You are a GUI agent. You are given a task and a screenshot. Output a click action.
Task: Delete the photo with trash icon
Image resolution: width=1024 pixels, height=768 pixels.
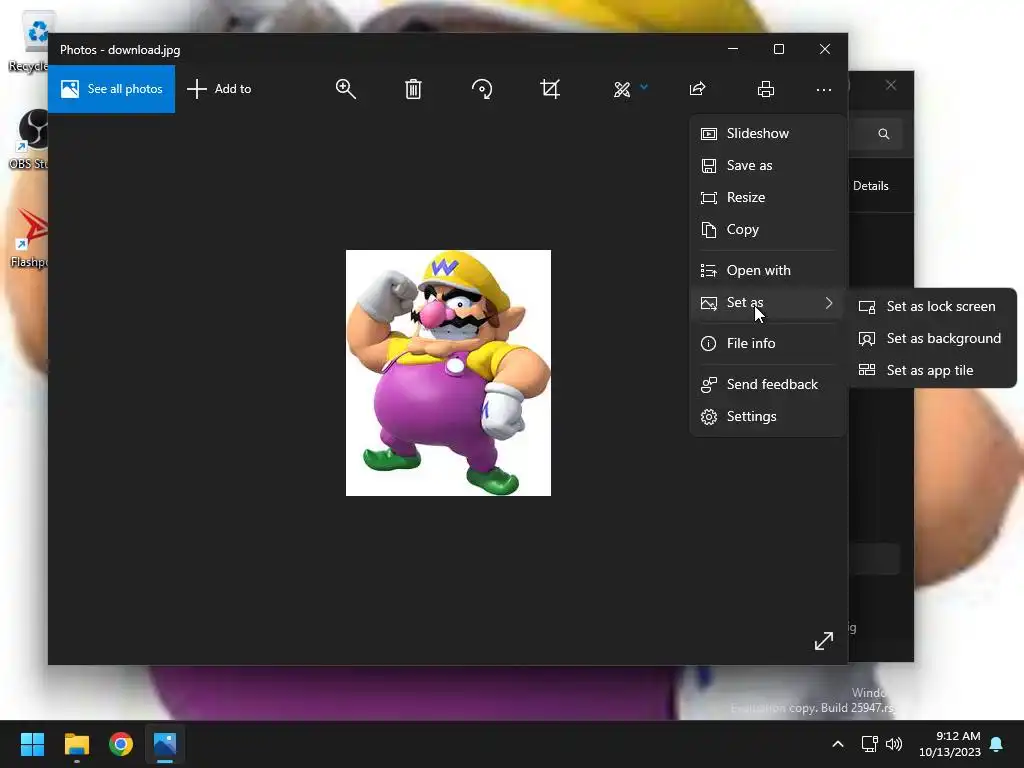coord(413,89)
